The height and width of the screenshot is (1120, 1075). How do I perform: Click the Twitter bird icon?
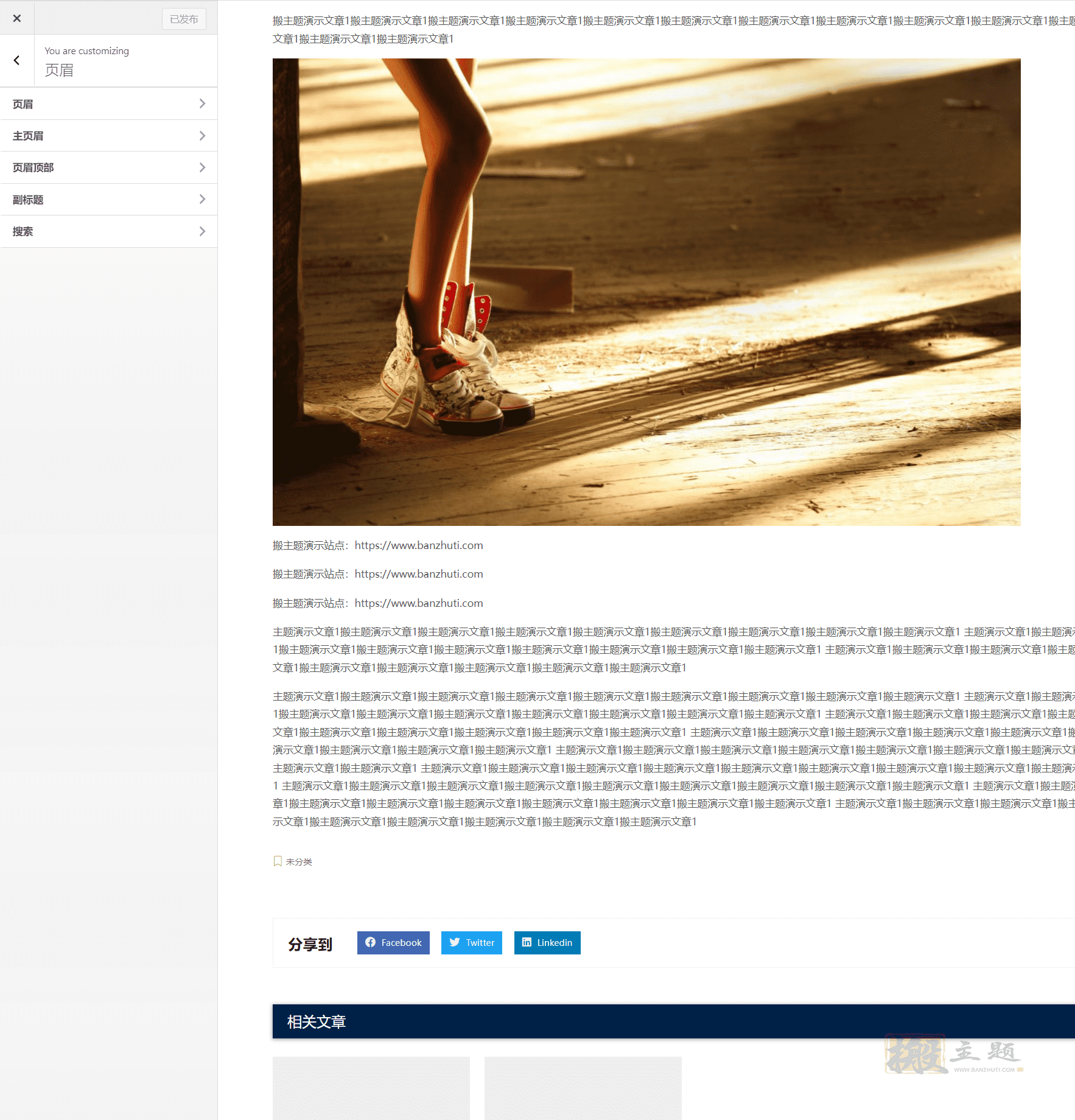coord(455,942)
